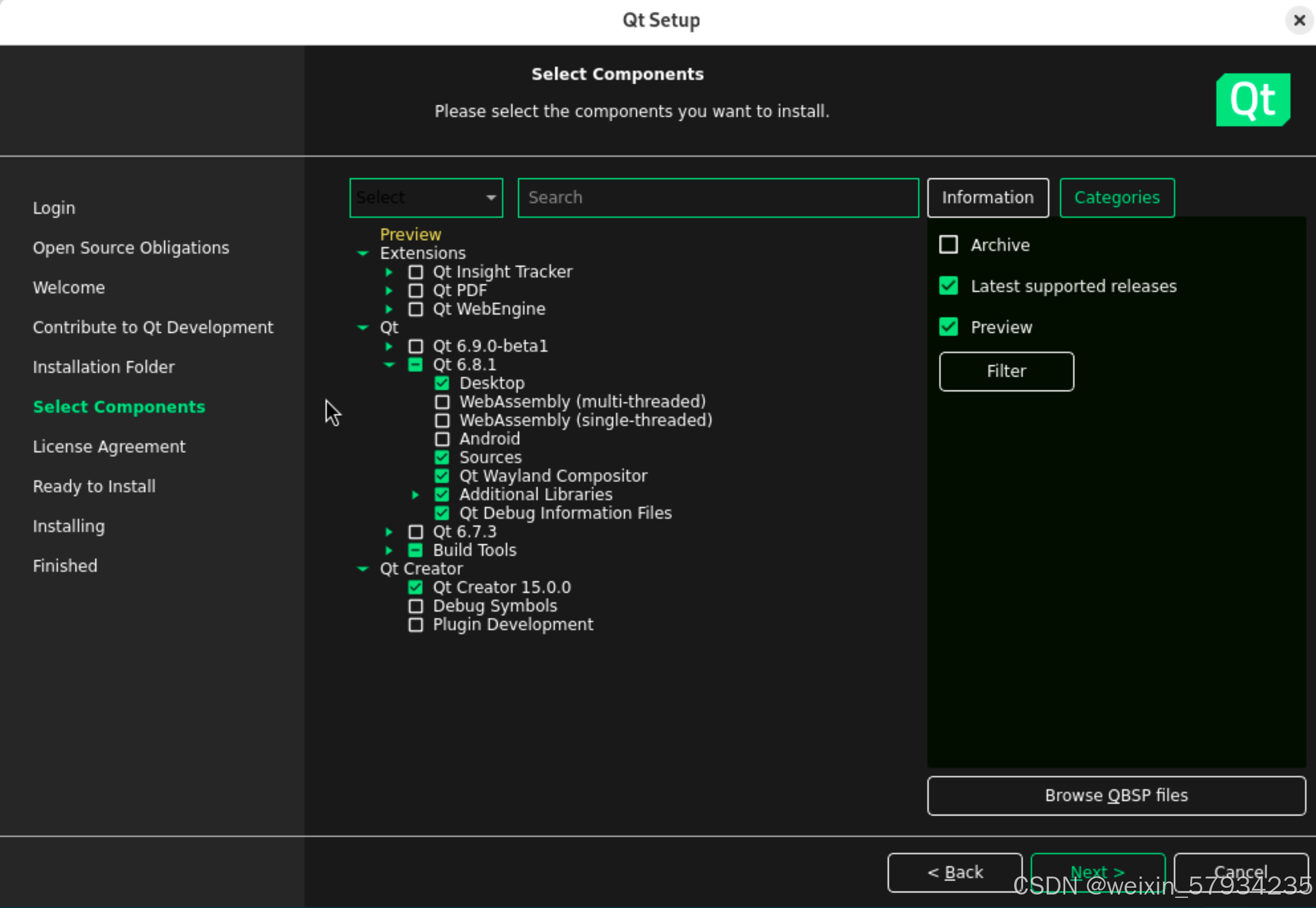Close the Qt Setup window
This screenshot has height=908, width=1316.
[1299, 20]
